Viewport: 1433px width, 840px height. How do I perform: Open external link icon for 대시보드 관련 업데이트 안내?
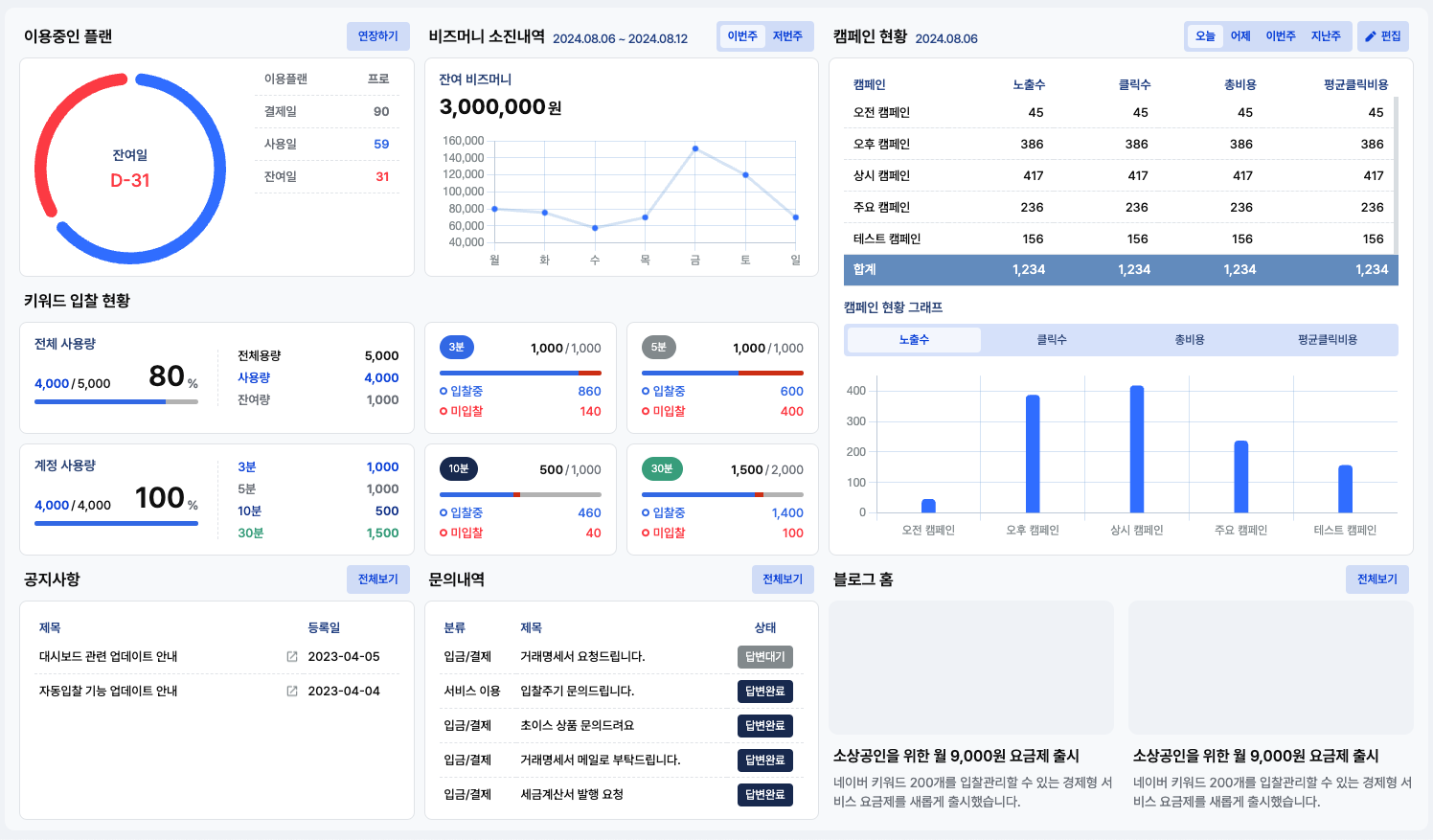pyautogui.click(x=292, y=657)
